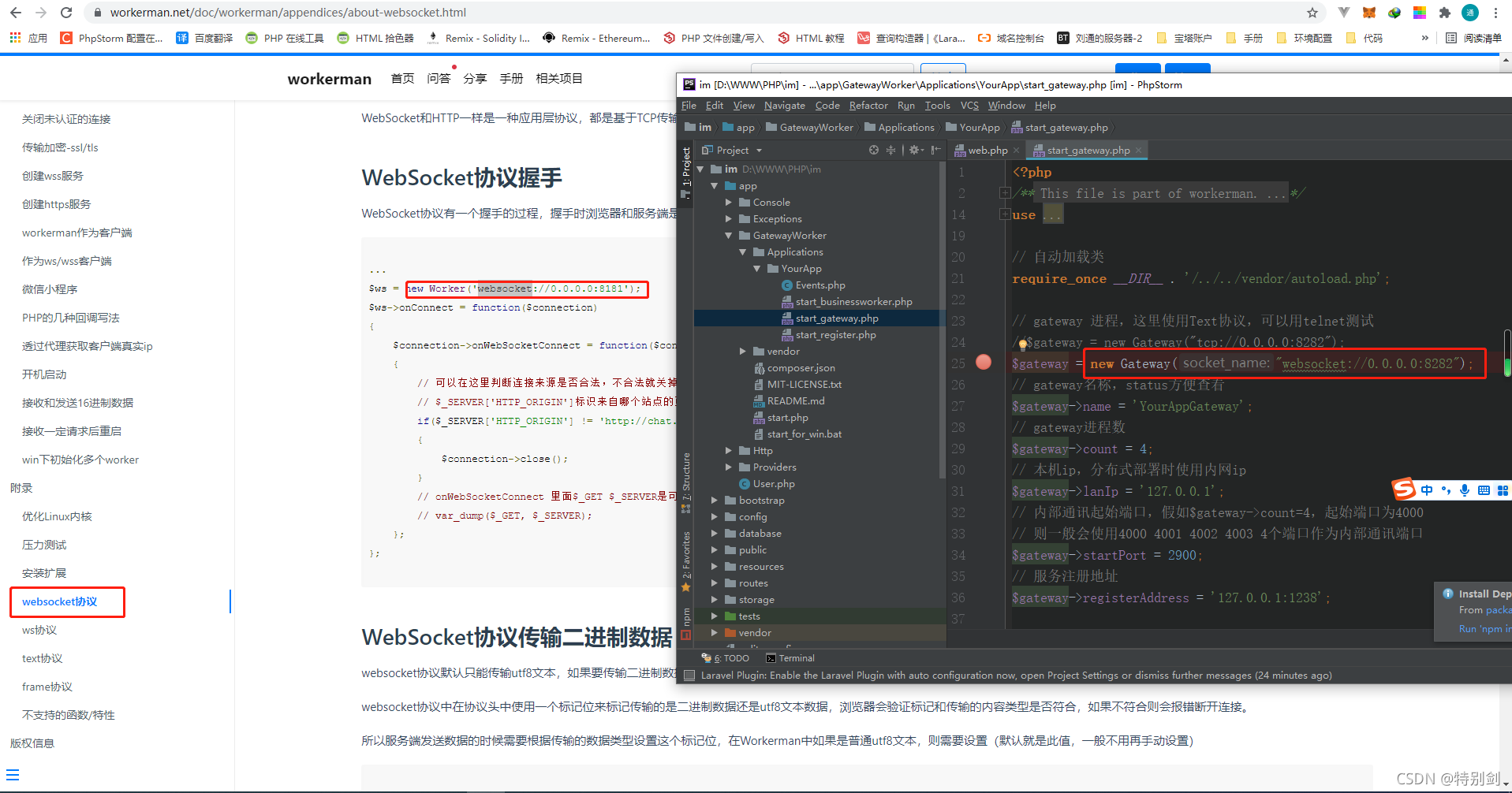Open the PhpStorm 配置 bookmark
Viewport: 1512px width, 793px height.
coord(112,38)
